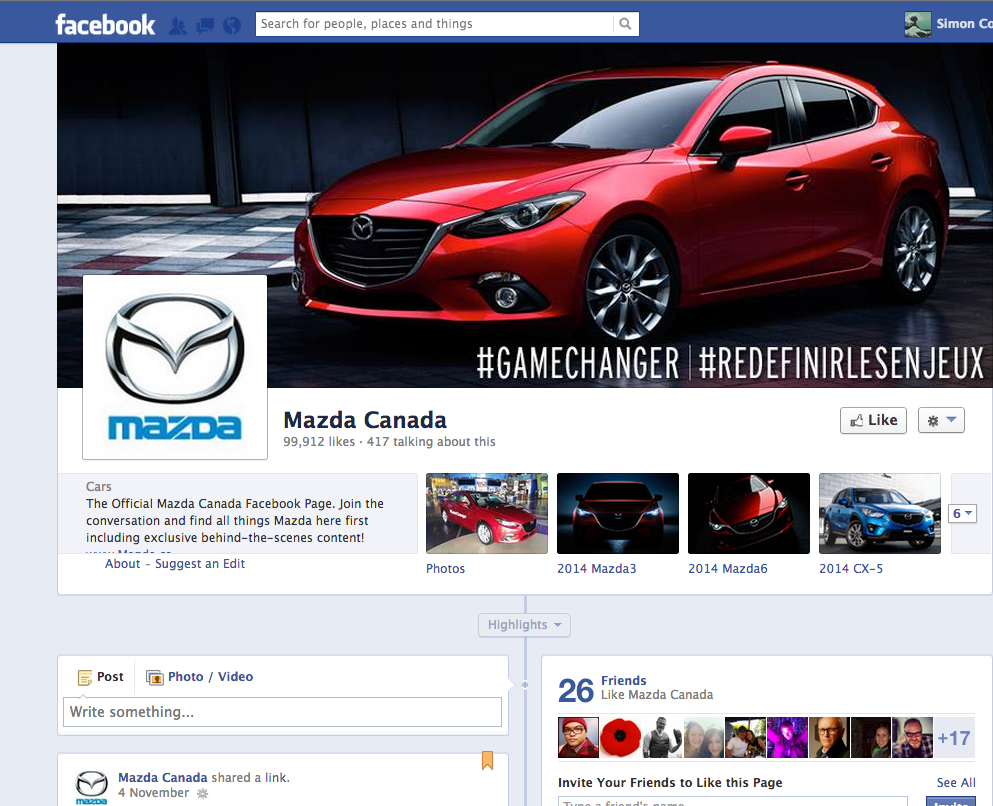The width and height of the screenshot is (993, 806).
Task: Open Simon's profile picture in top bar
Action: 918,24
